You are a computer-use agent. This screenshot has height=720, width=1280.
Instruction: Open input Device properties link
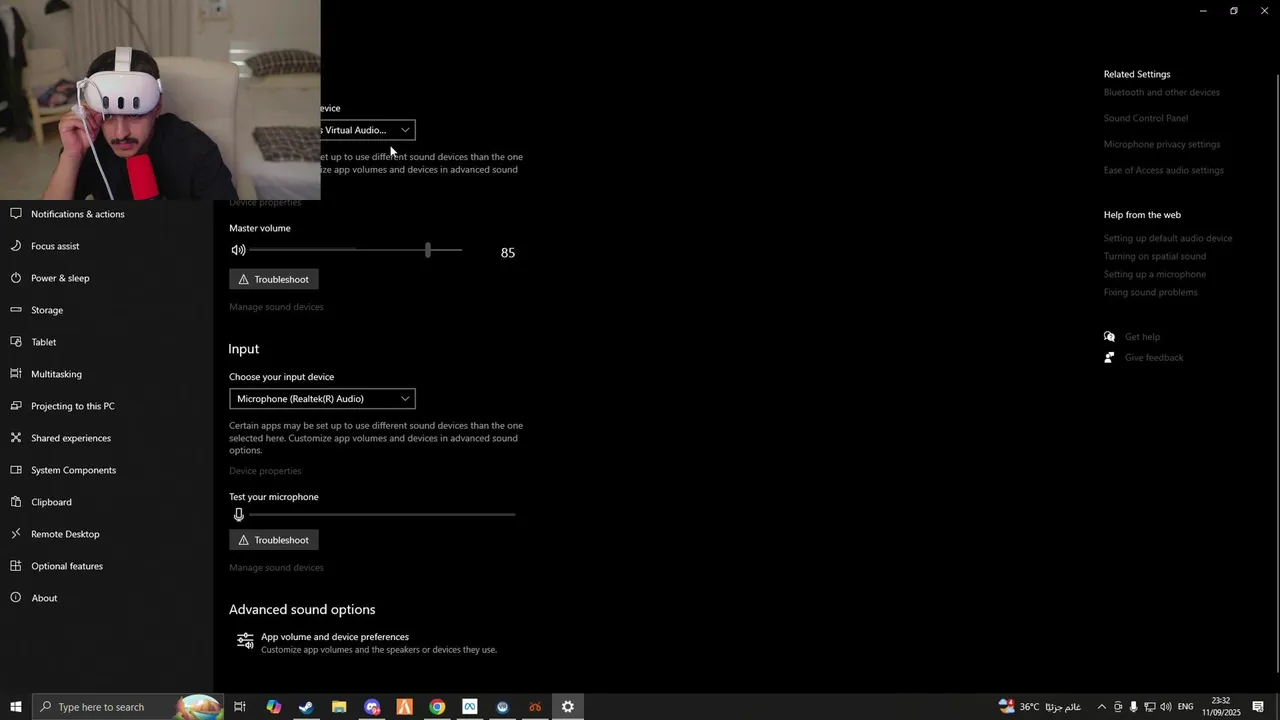[265, 471]
